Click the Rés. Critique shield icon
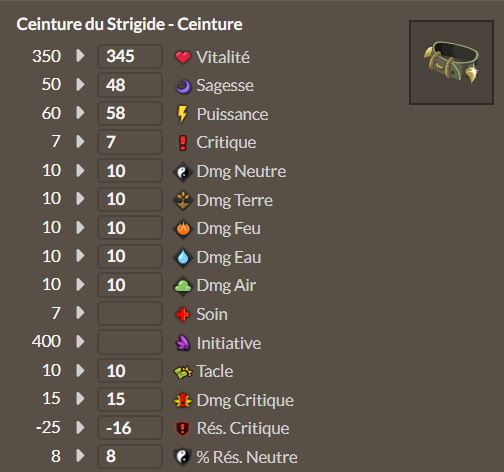504x472 pixels. click(x=183, y=429)
